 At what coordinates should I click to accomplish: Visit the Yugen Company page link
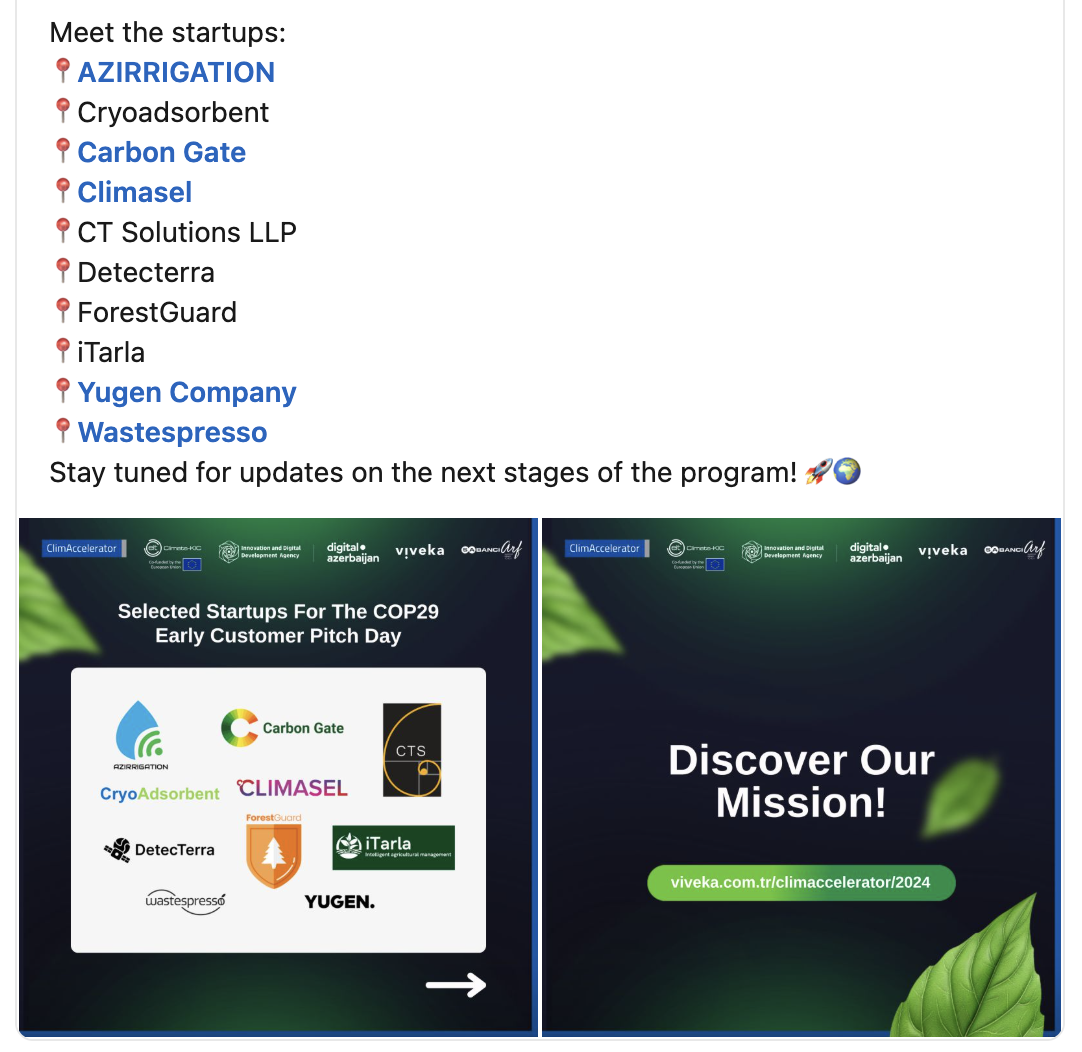click(x=187, y=393)
